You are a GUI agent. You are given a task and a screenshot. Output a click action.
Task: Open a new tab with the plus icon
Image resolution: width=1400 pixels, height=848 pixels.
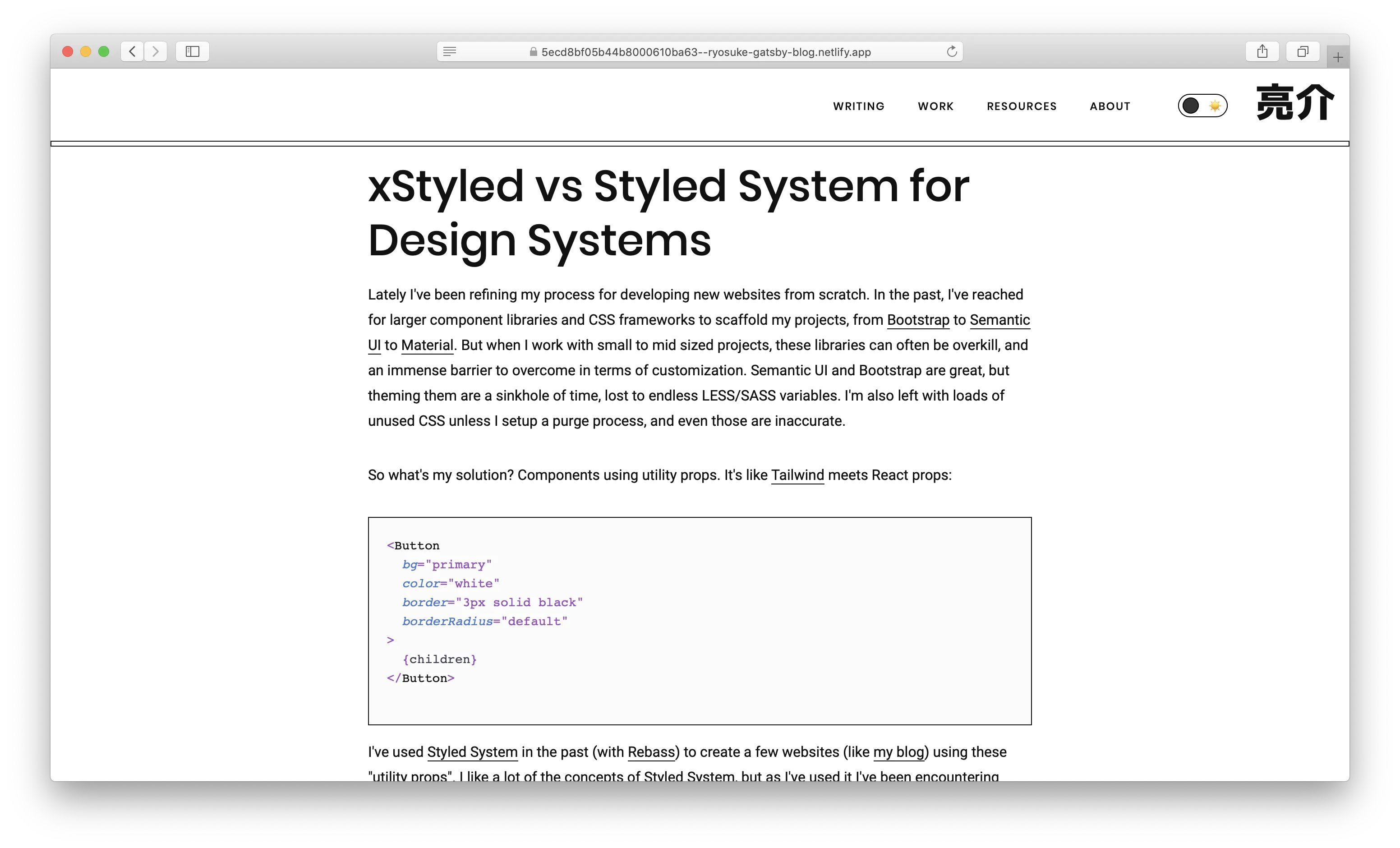pyautogui.click(x=1338, y=55)
